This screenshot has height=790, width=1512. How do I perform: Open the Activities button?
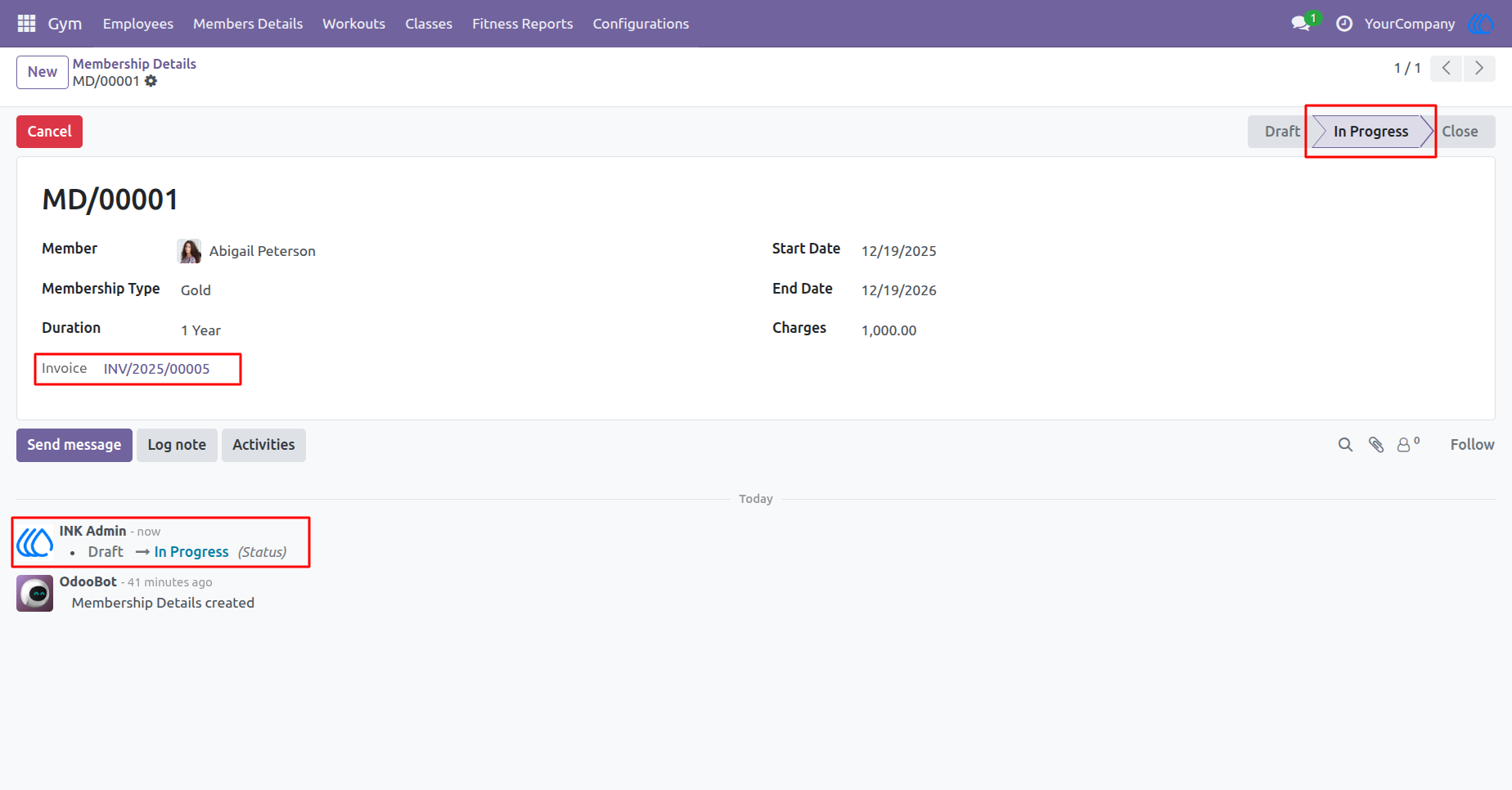[263, 445]
